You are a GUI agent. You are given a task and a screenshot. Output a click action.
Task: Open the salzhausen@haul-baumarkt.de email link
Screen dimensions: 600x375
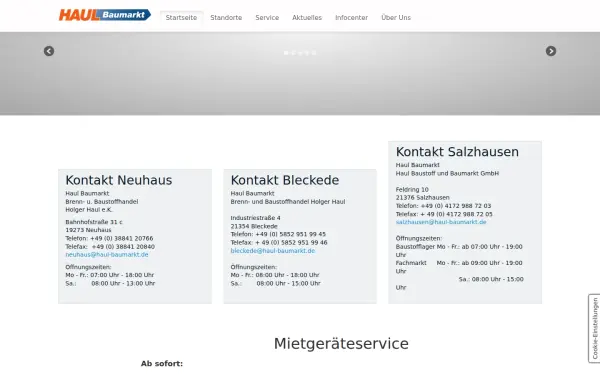pyautogui.click(x=441, y=222)
